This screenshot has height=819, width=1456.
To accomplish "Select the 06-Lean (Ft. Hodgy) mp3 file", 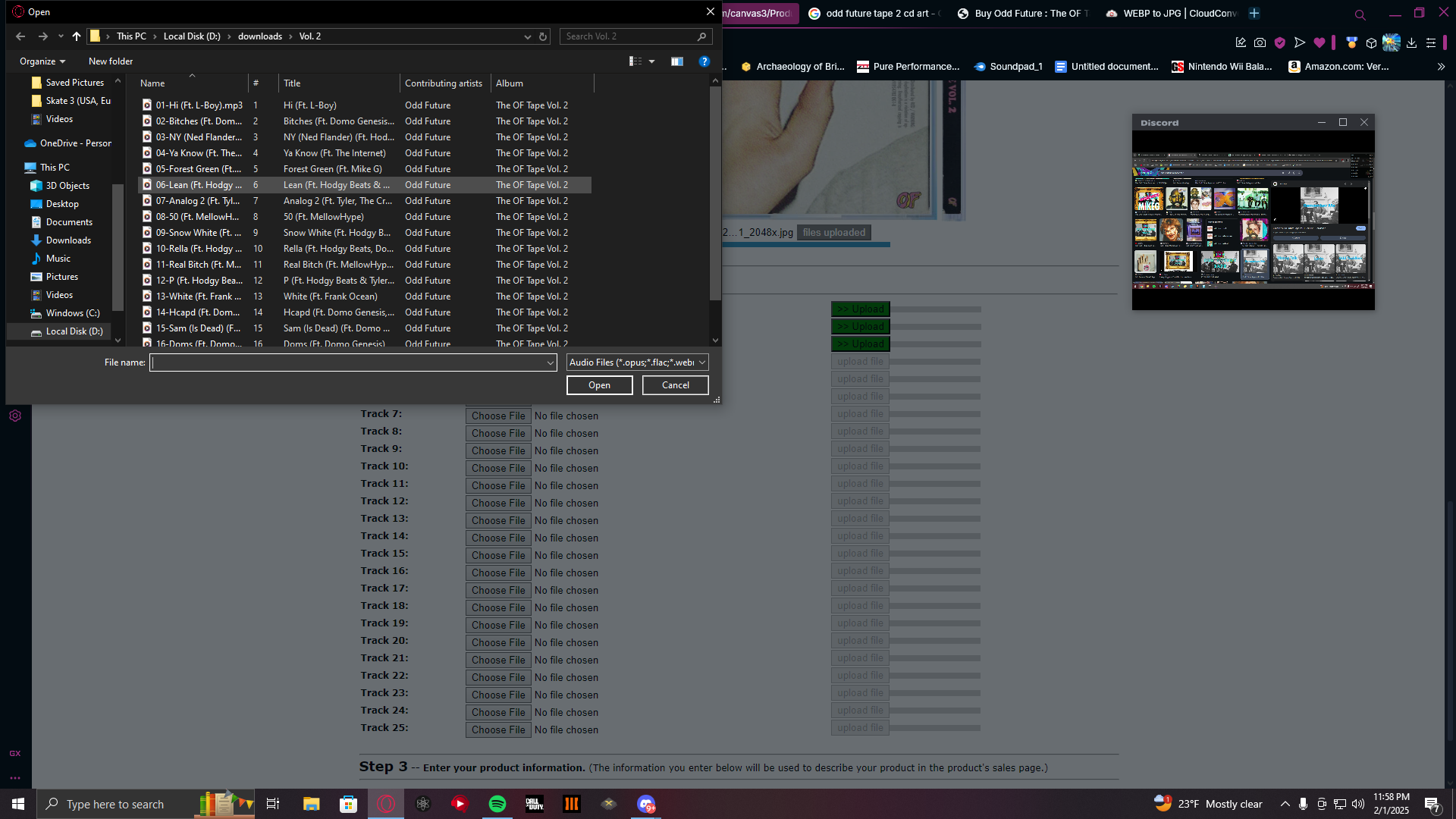I will point(199,185).
